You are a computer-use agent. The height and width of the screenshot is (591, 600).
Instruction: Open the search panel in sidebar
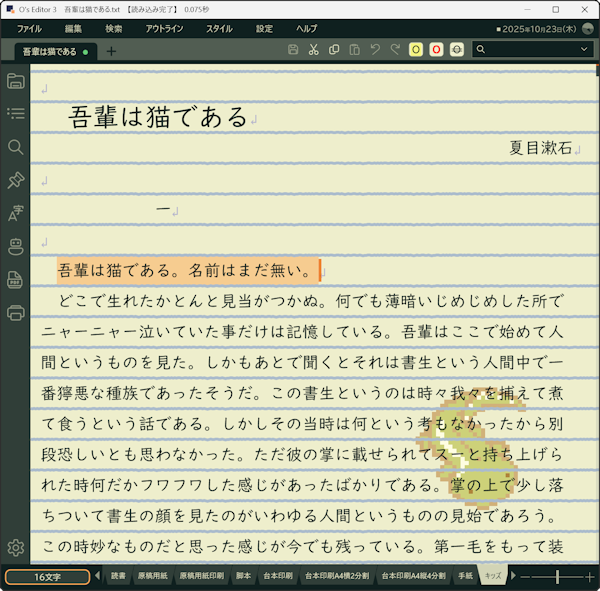click(x=15, y=147)
